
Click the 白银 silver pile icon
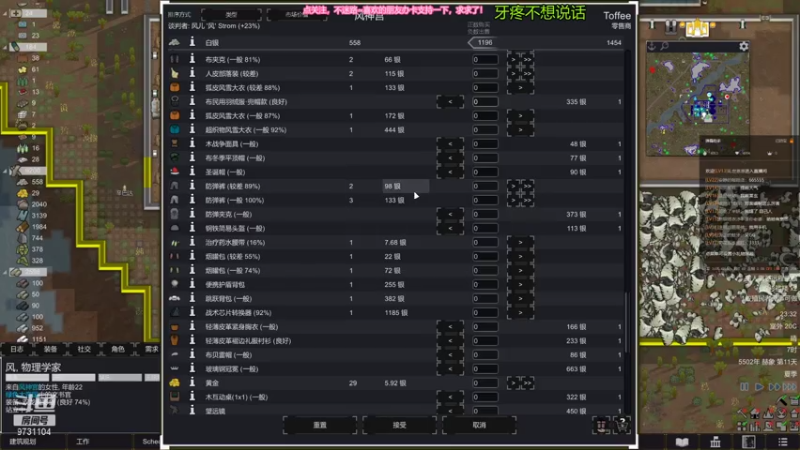pyautogui.click(x=174, y=42)
